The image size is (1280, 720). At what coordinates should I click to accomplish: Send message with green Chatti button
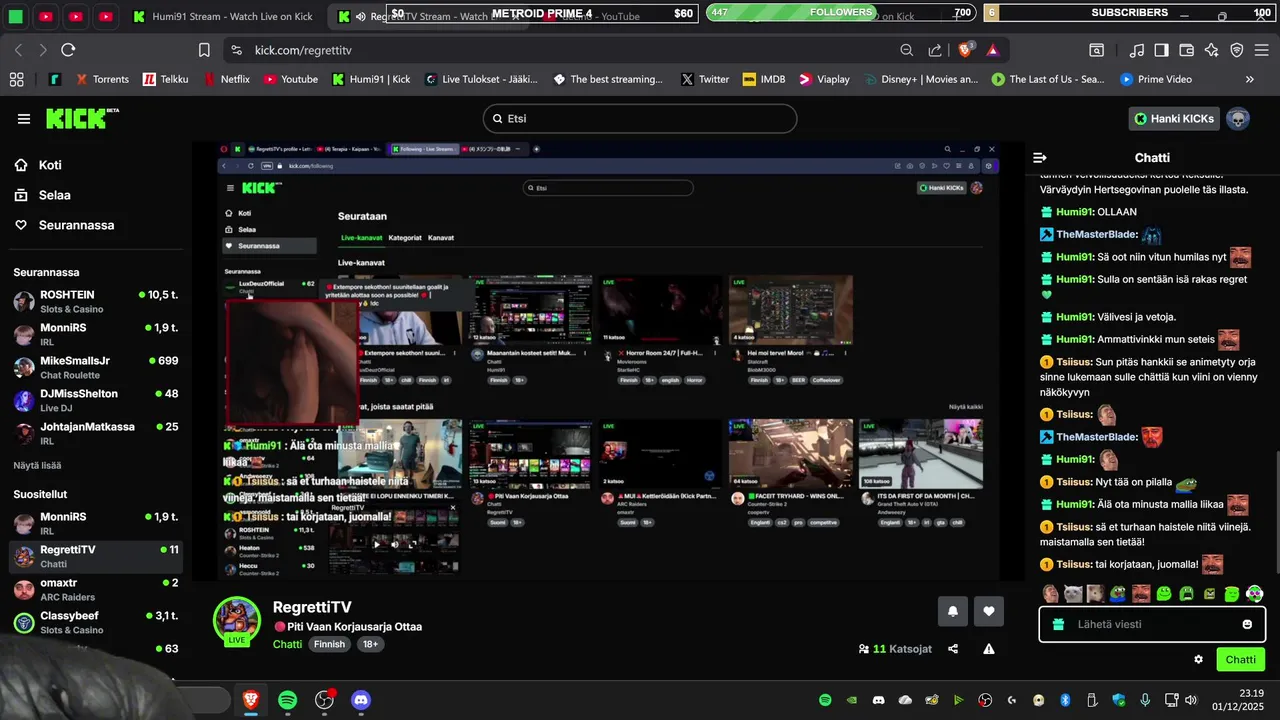[x=1240, y=659]
